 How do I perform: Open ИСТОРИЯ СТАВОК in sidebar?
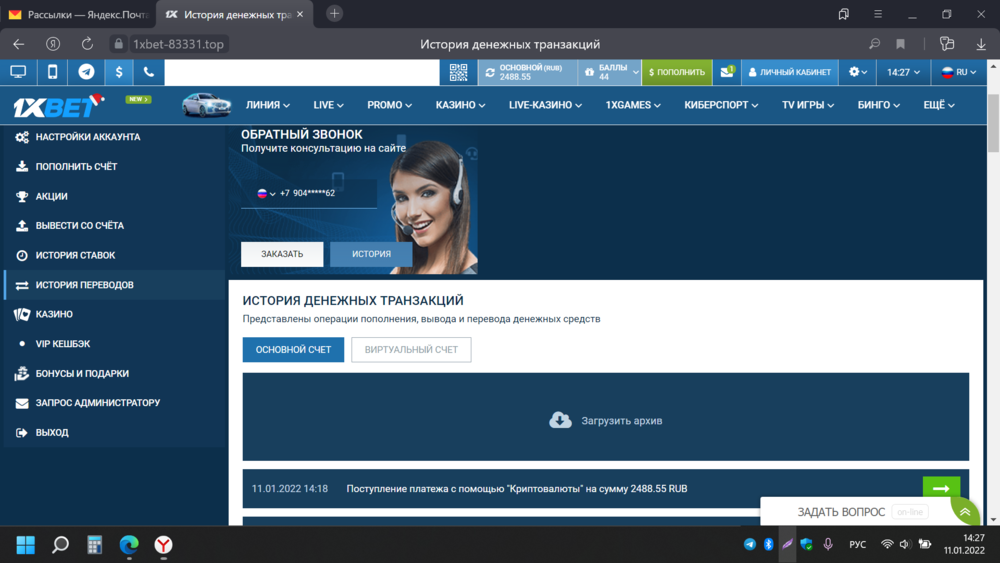(115, 255)
